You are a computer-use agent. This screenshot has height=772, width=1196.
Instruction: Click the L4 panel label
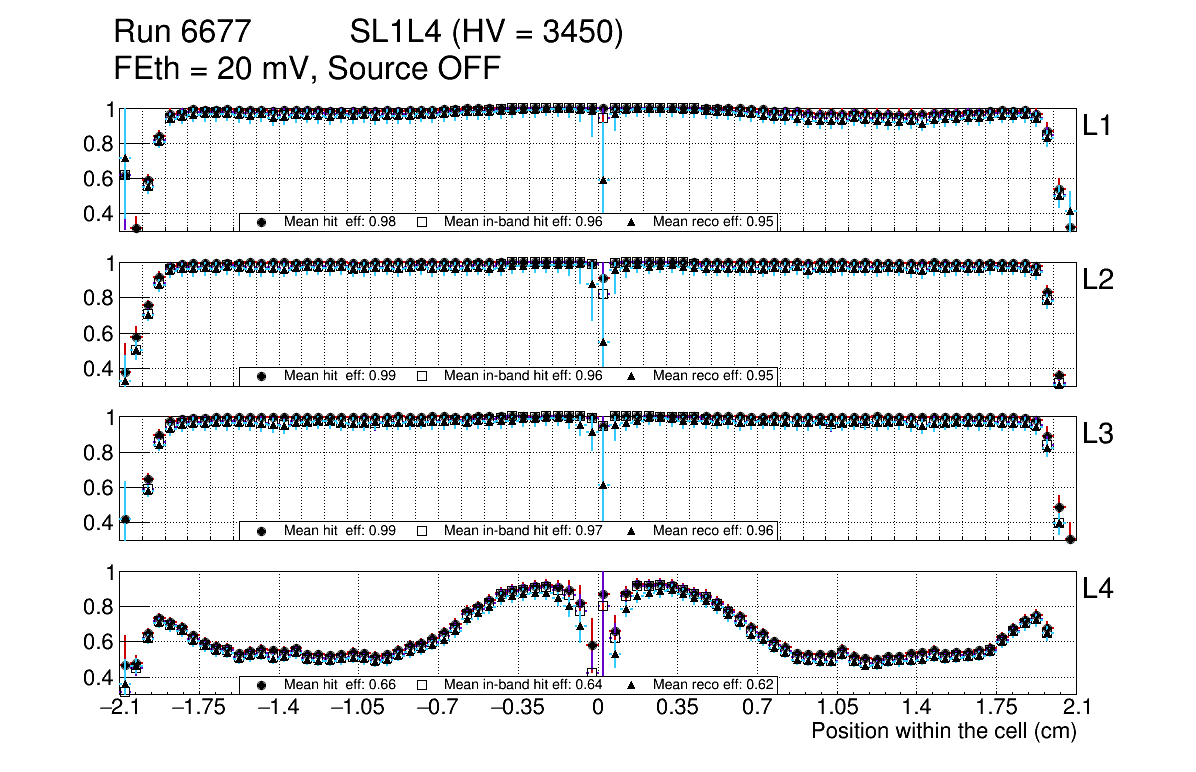tap(1098, 589)
